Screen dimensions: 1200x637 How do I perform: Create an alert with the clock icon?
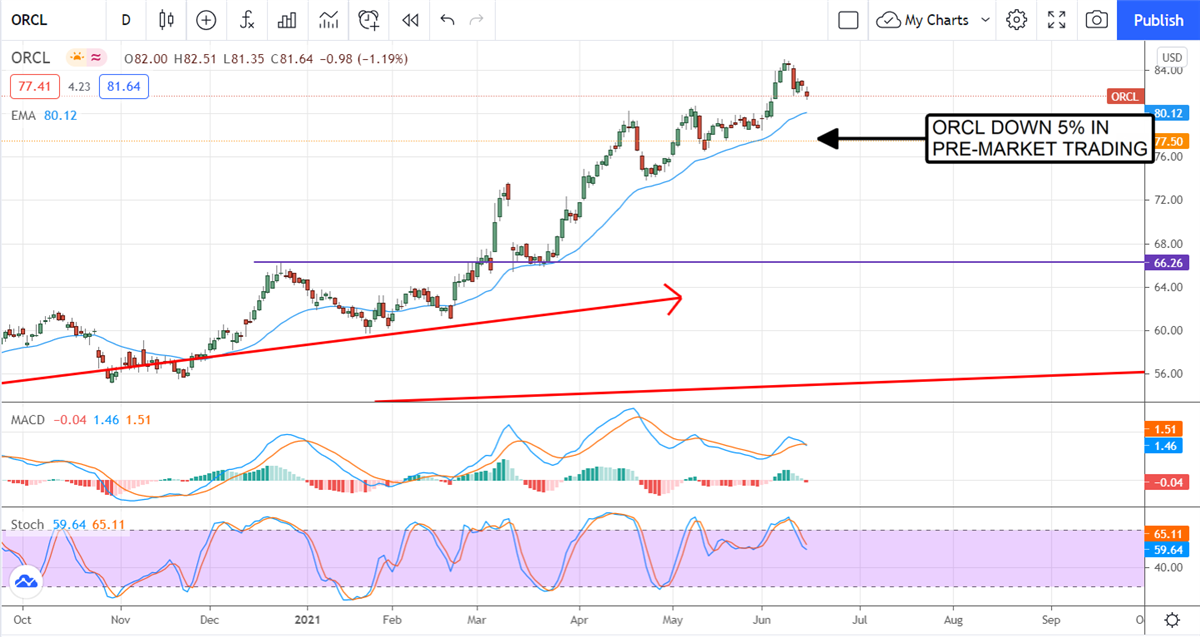[369, 19]
